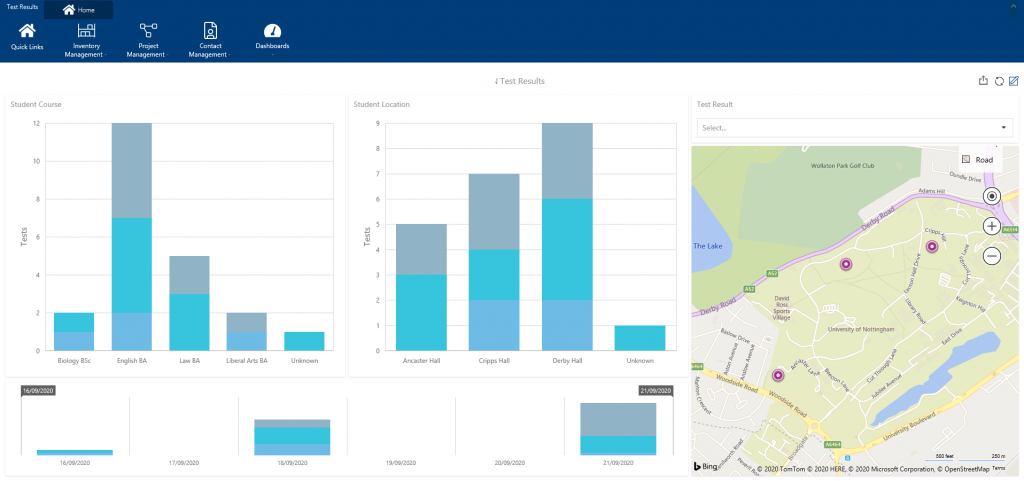Viewport: 1024px width, 481px height.
Task: Click the 16/09/2020 range start handle
Action: (38, 390)
